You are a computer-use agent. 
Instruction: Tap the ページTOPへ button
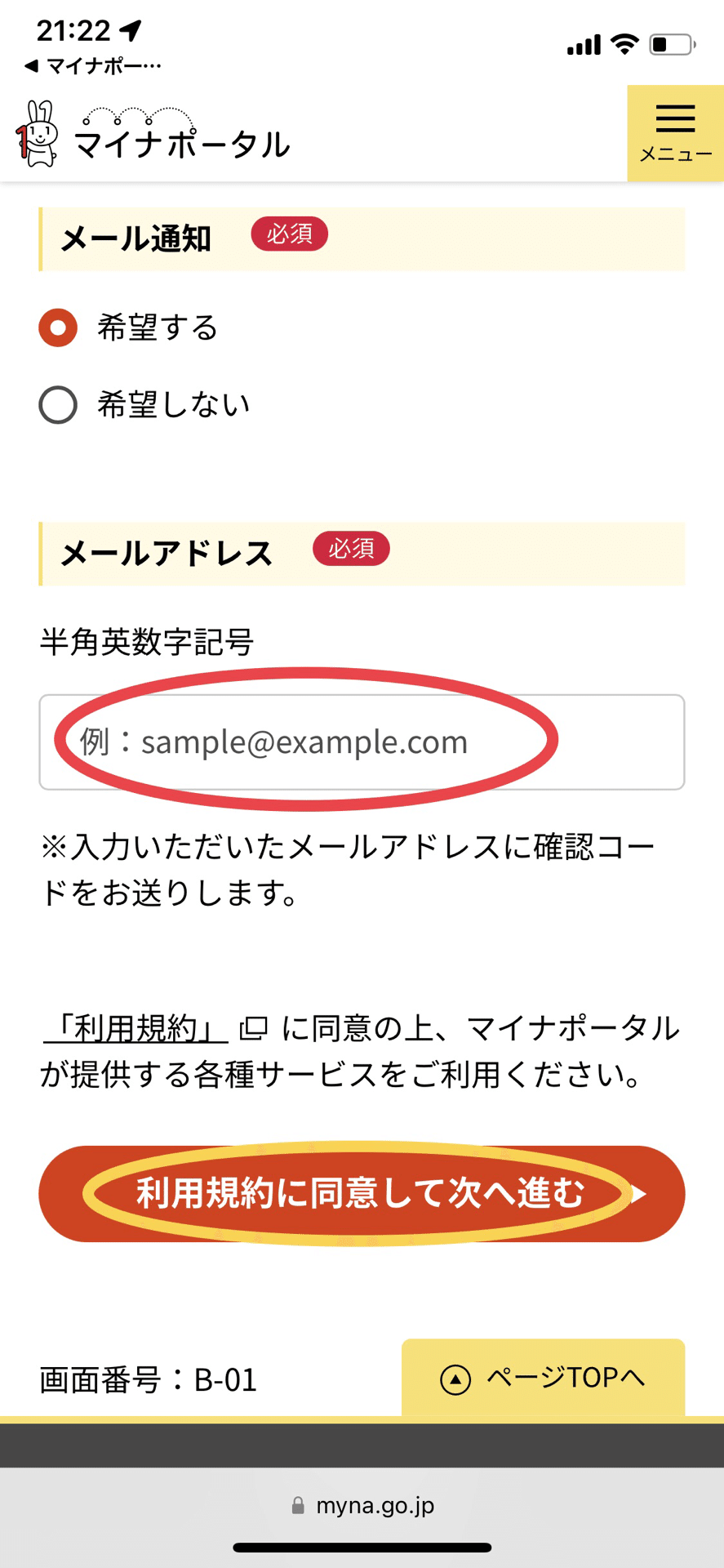[543, 1379]
